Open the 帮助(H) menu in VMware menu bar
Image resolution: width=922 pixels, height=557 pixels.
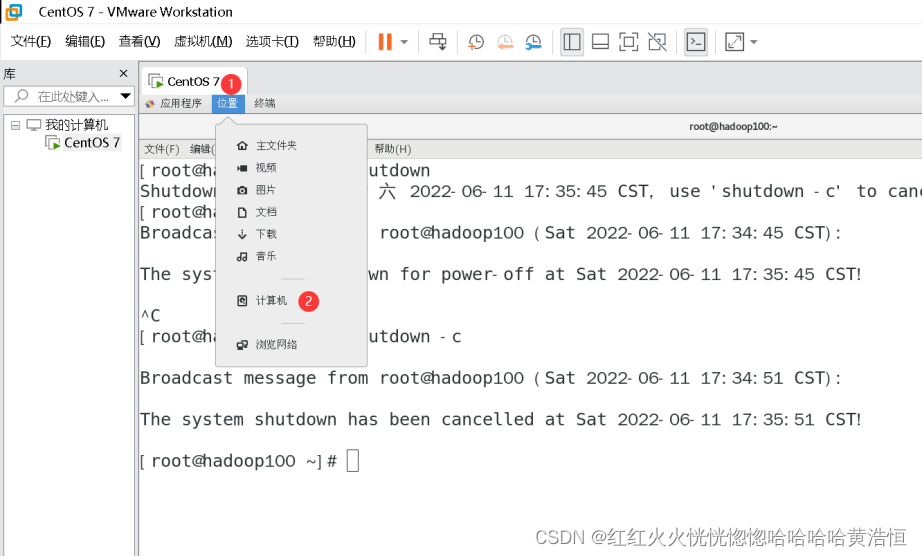point(334,41)
